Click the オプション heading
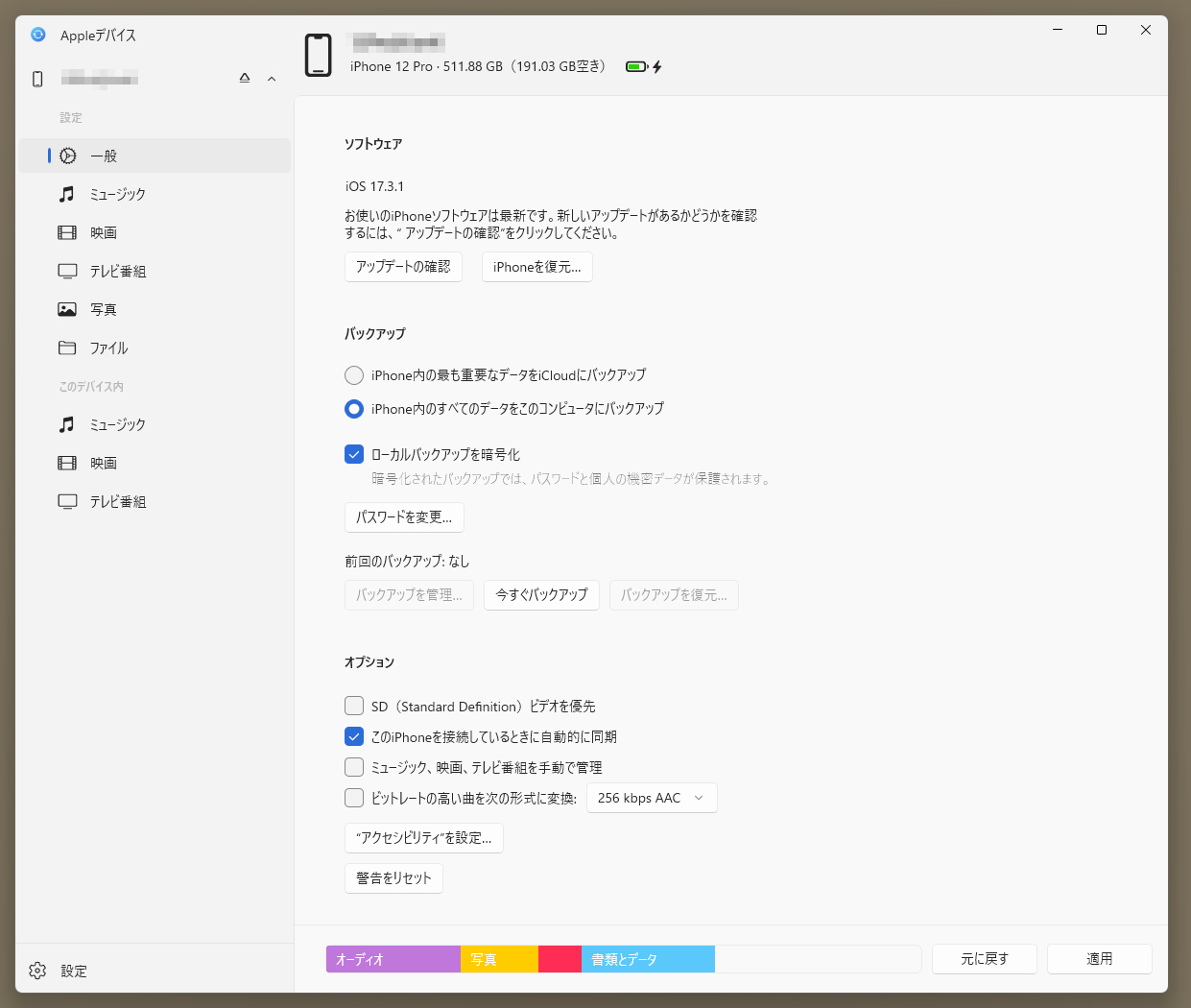Screen dimensions: 1191x1008 [369, 662]
